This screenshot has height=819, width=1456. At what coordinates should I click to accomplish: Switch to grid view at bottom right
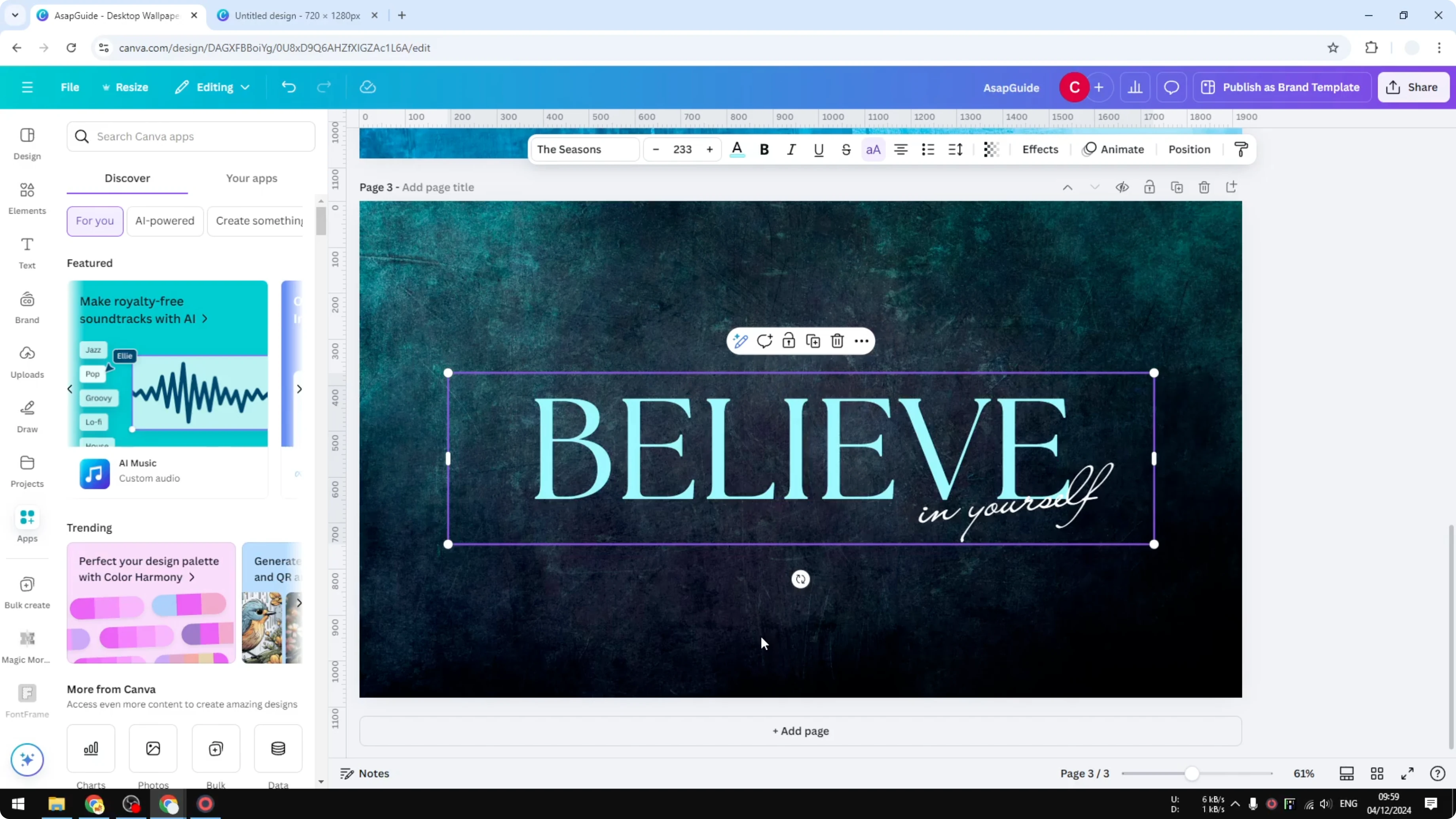1377,773
